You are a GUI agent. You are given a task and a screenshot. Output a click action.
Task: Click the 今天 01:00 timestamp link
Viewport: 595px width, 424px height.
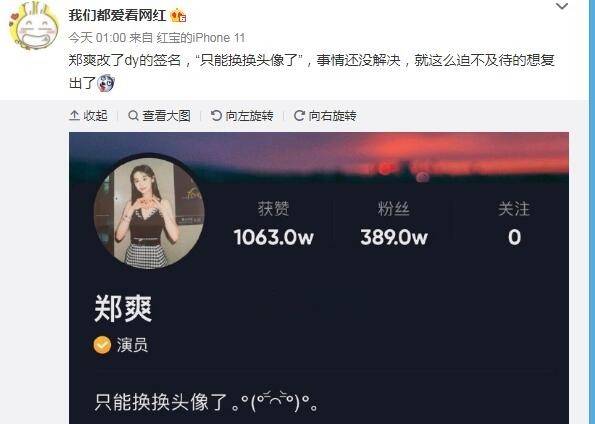tap(97, 38)
